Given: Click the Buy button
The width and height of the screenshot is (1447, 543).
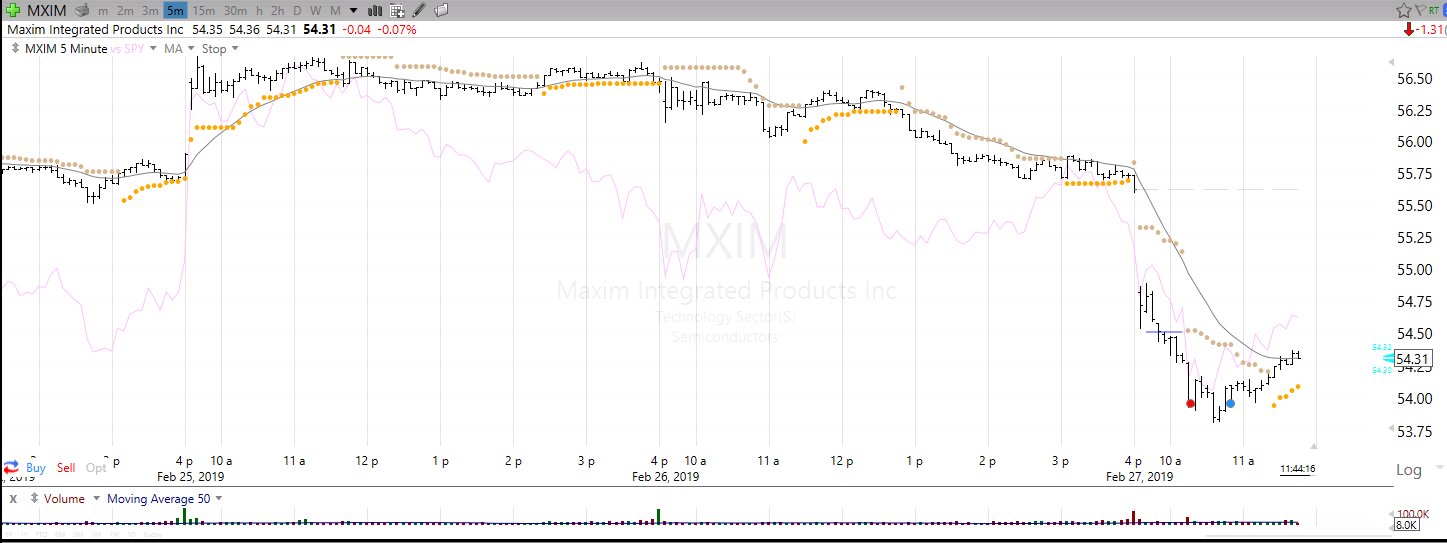Looking at the screenshot, I should tap(36, 468).
